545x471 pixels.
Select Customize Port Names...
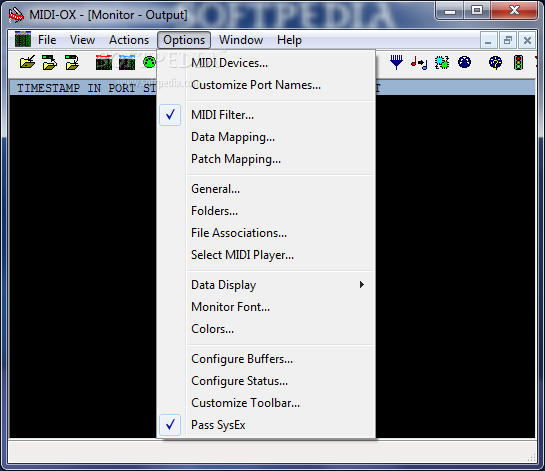coord(266,85)
